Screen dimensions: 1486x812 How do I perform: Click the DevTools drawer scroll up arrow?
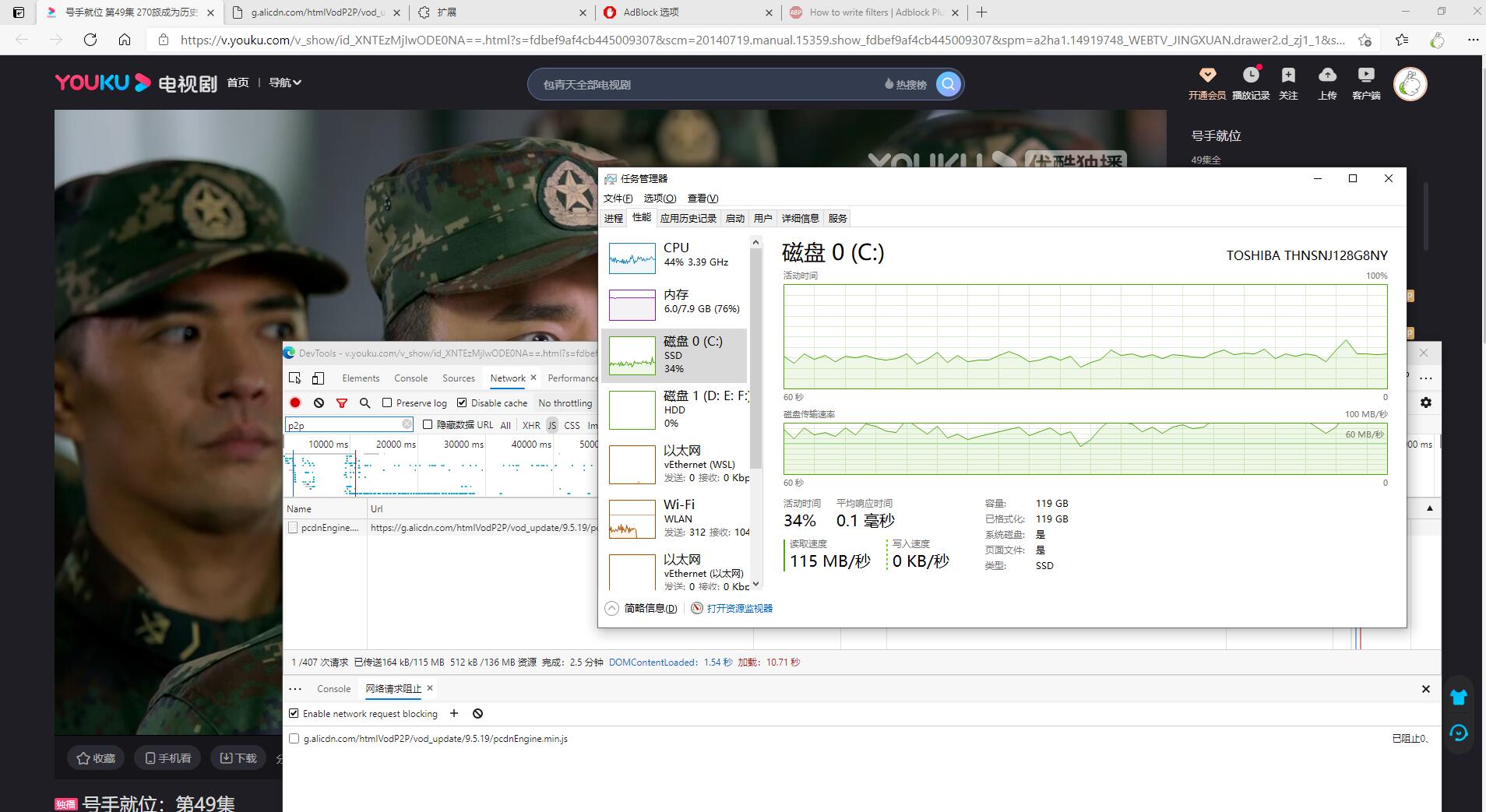[x=1429, y=508]
